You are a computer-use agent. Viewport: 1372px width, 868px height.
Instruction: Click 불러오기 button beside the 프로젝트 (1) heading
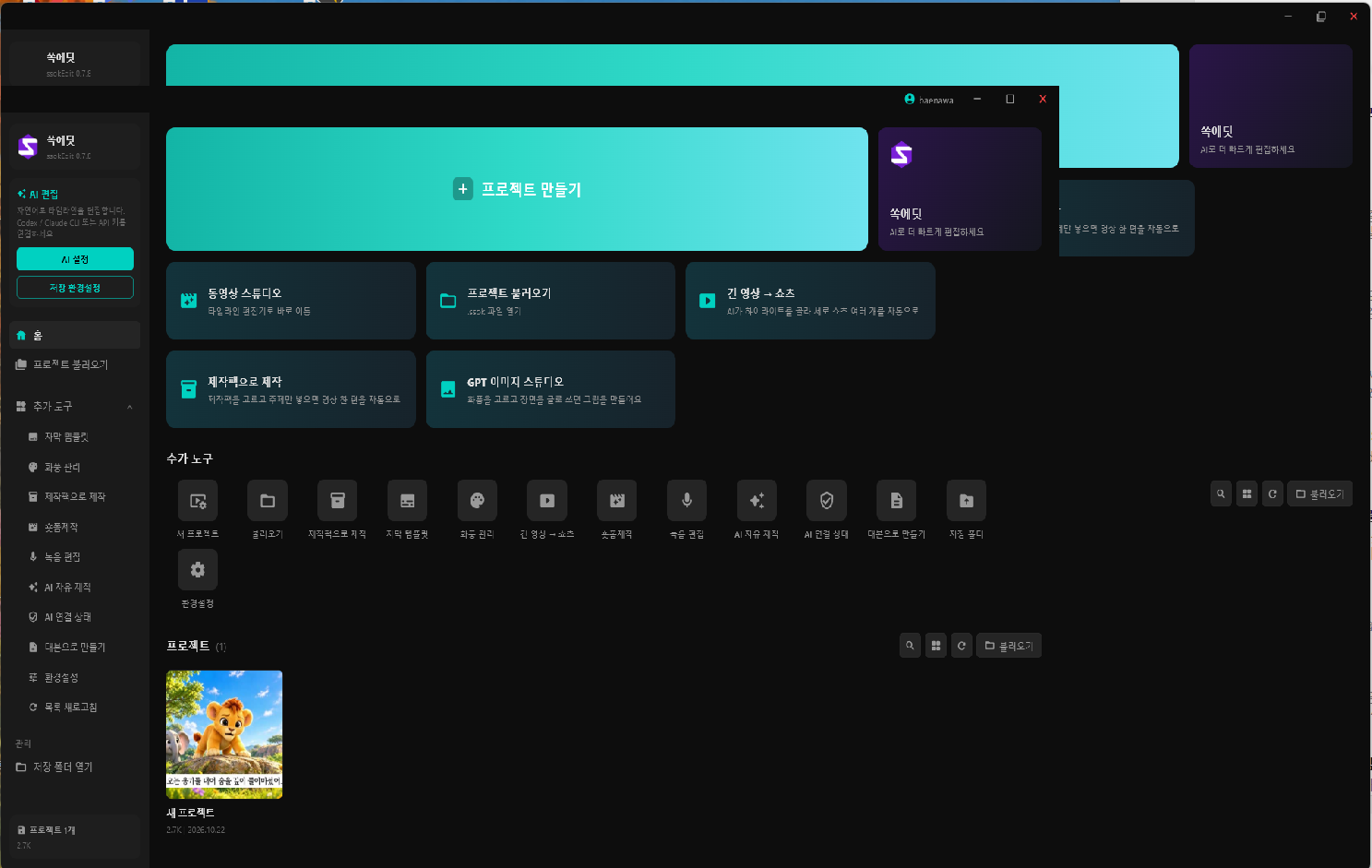(1008, 646)
